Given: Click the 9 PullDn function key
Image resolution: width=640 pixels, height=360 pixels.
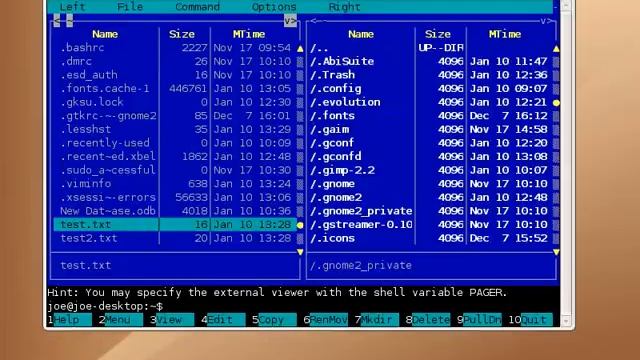Looking at the screenshot, I should pyautogui.click(x=479, y=320).
